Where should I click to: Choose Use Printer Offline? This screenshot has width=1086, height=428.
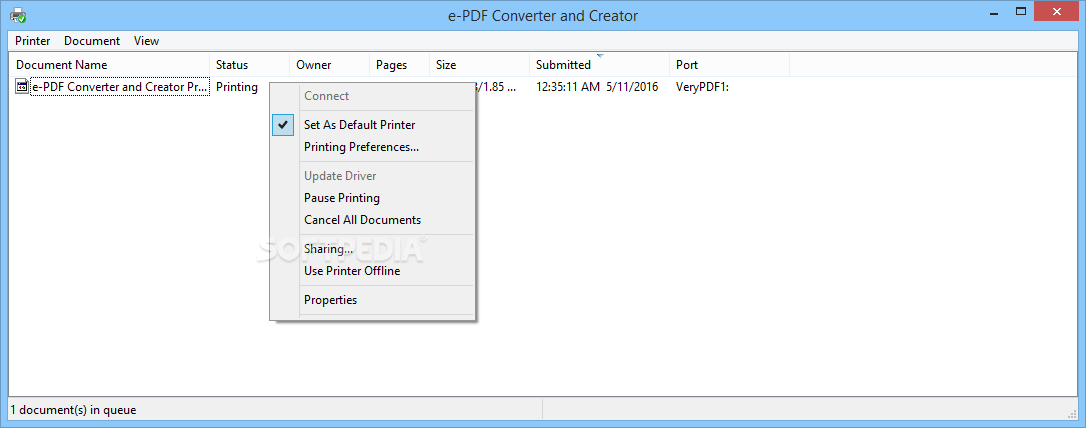352,271
